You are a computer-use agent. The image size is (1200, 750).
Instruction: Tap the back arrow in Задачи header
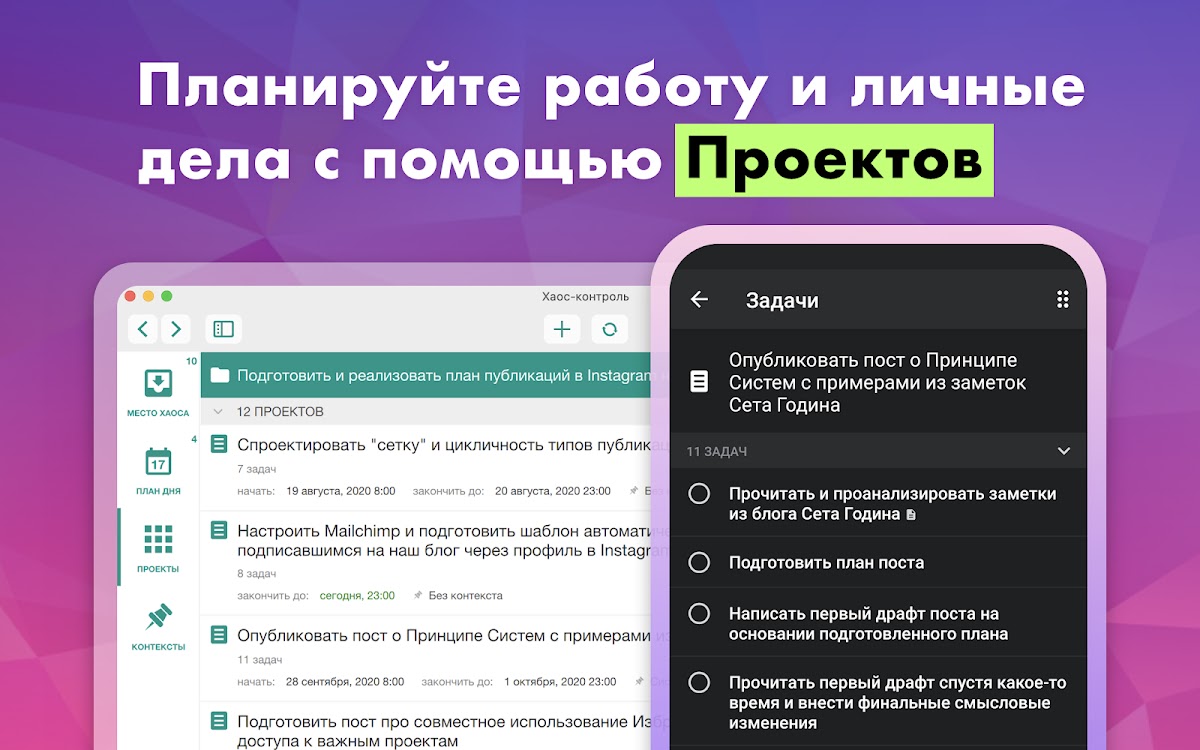699,300
